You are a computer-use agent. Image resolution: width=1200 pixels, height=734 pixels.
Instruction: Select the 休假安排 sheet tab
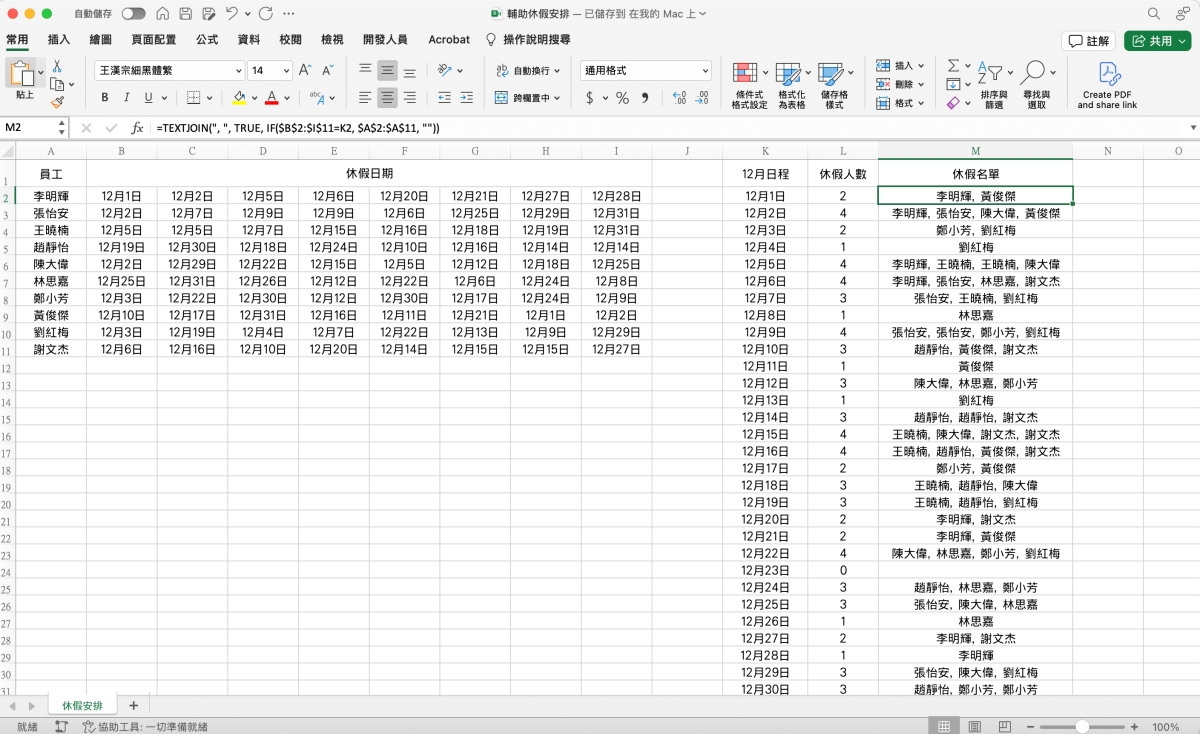pos(82,705)
